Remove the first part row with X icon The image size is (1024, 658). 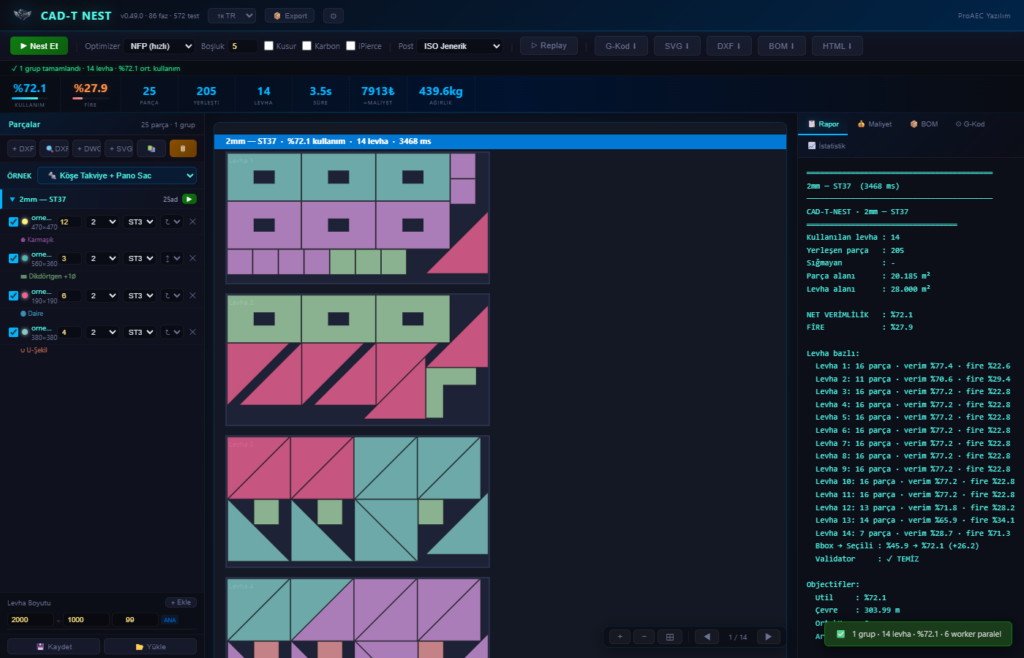tap(193, 222)
